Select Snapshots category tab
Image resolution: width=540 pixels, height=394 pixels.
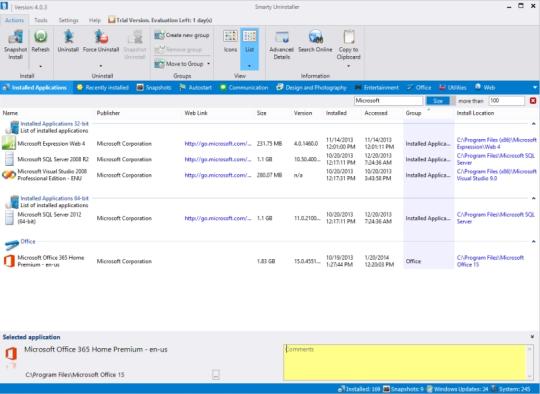(154, 88)
